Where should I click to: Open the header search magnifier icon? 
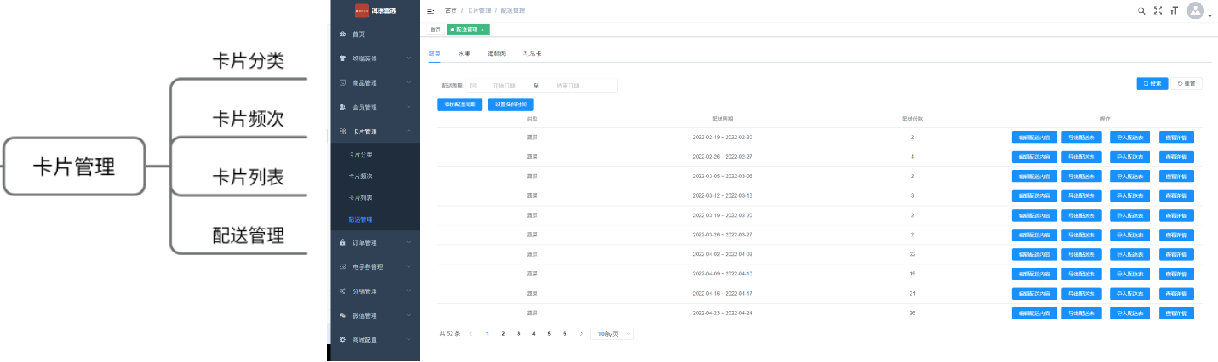[x=1142, y=10]
